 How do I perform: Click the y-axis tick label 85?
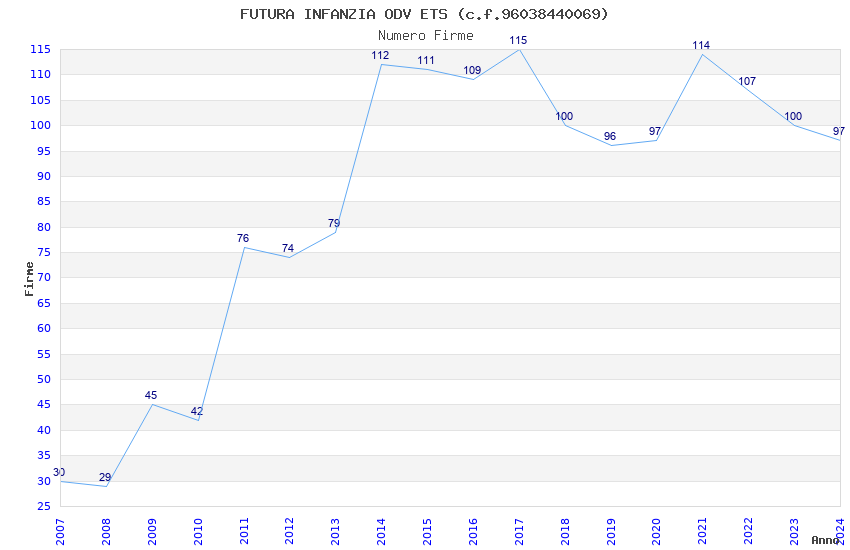pos(44,202)
